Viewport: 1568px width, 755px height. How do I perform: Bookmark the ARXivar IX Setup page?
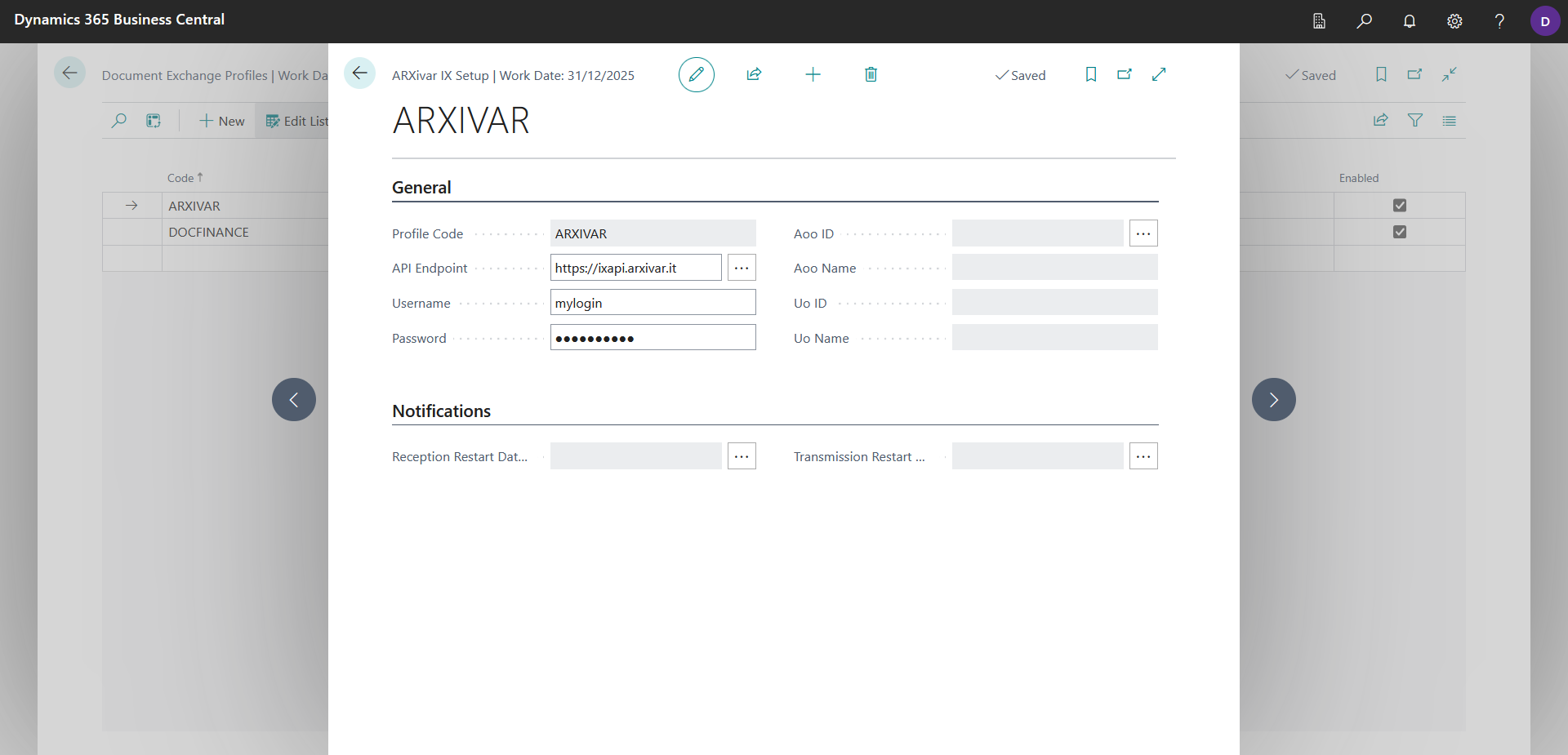point(1091,74)
